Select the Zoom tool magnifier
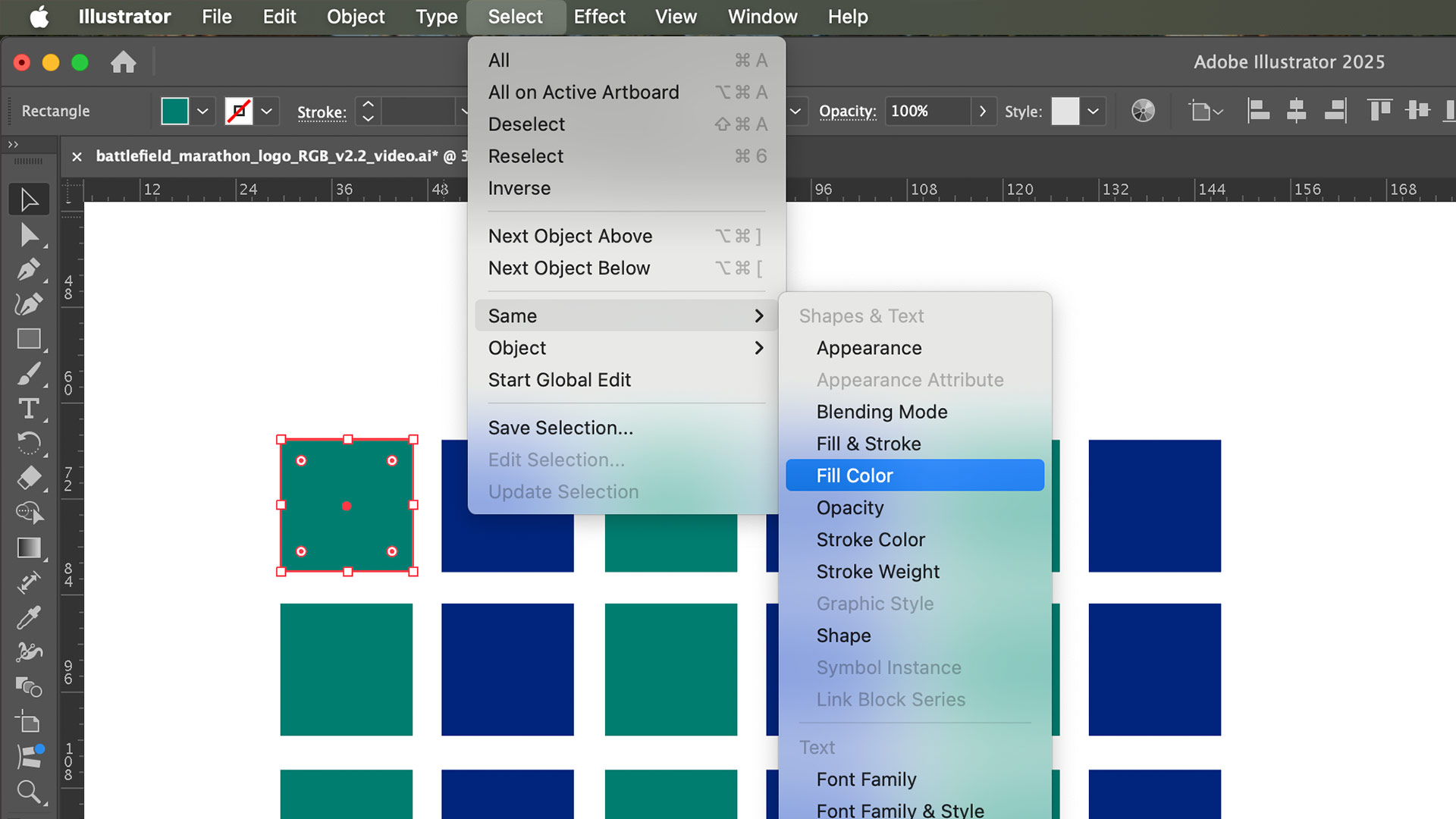Screen dimensions: 1456x819 tap(29, 792)
